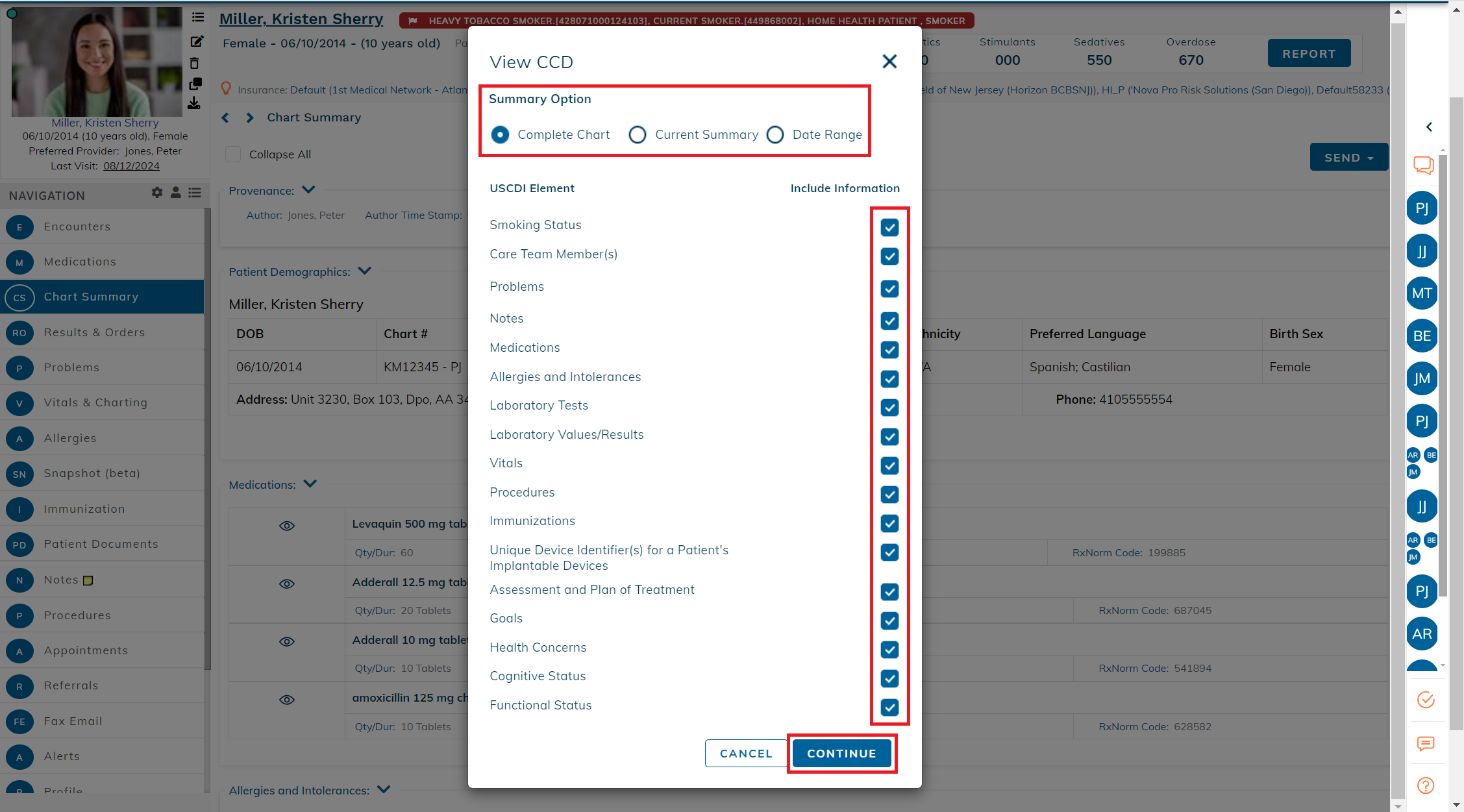
Task: Click the download icon beside patient photo
Action: pyautogui.click(x=194, y=103)
